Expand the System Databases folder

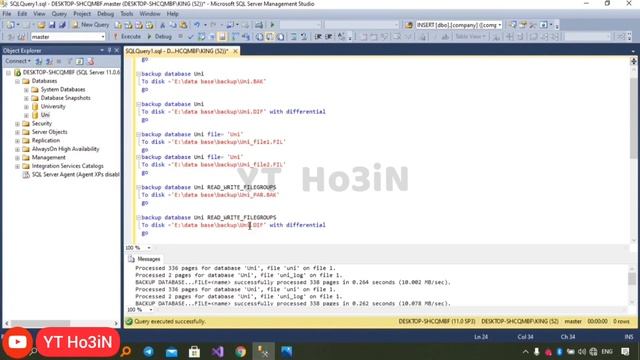26,89
